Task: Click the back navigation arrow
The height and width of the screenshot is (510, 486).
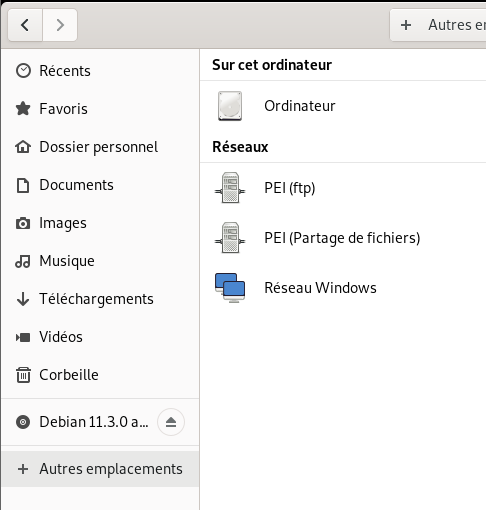Action: (x=25, y=25)
